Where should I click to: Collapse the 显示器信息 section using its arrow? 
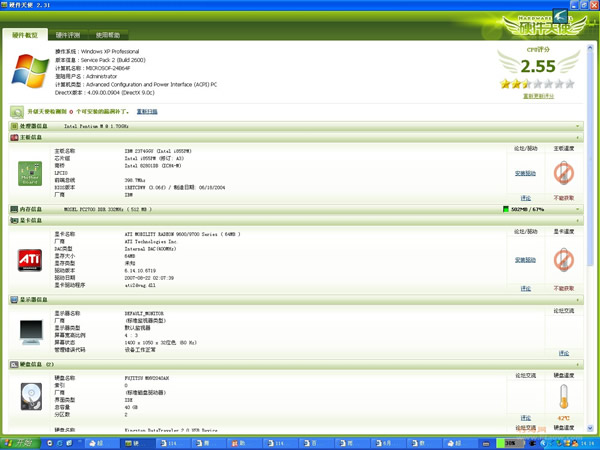[577, 300]
